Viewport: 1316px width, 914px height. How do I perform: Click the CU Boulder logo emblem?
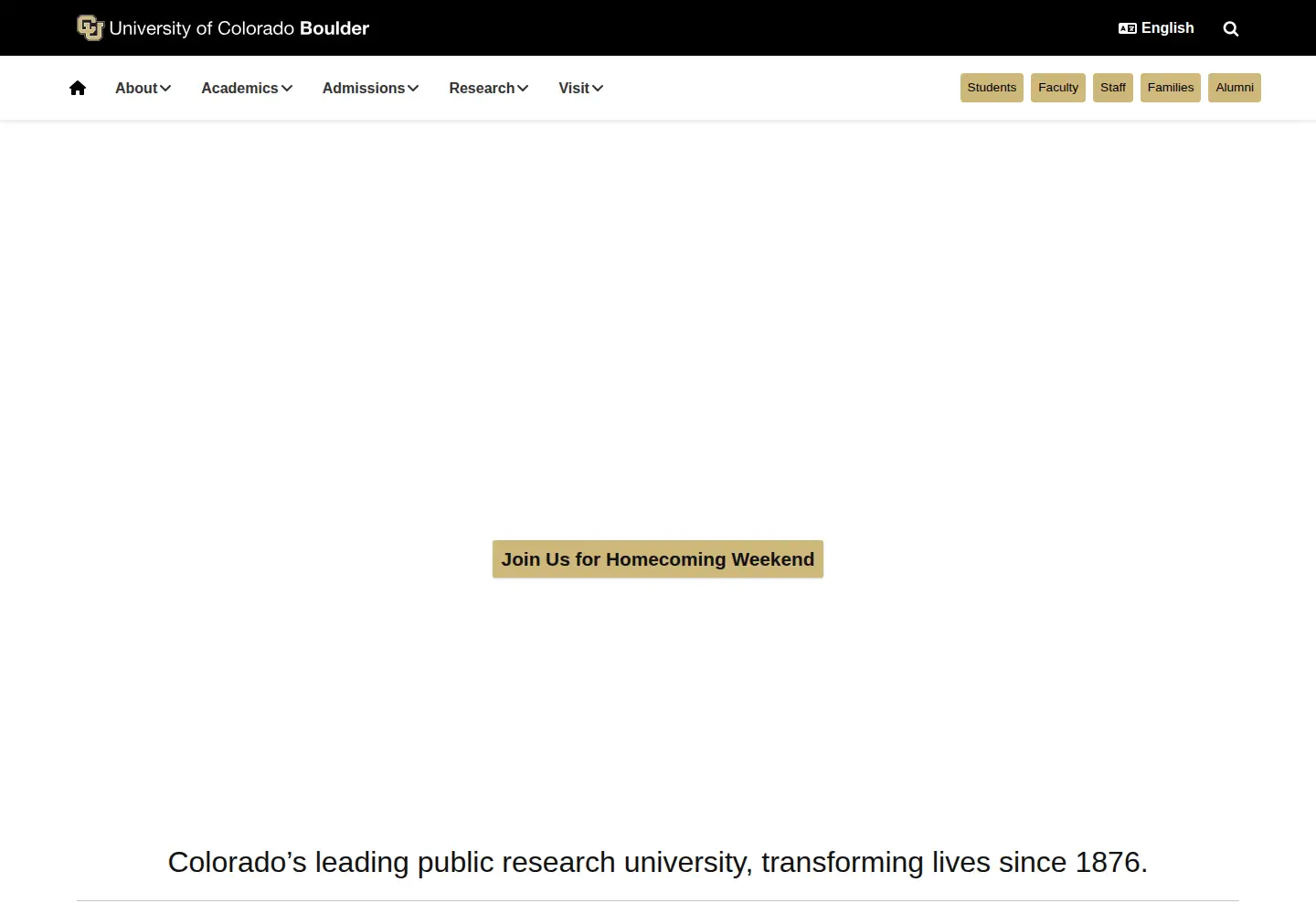90,28
